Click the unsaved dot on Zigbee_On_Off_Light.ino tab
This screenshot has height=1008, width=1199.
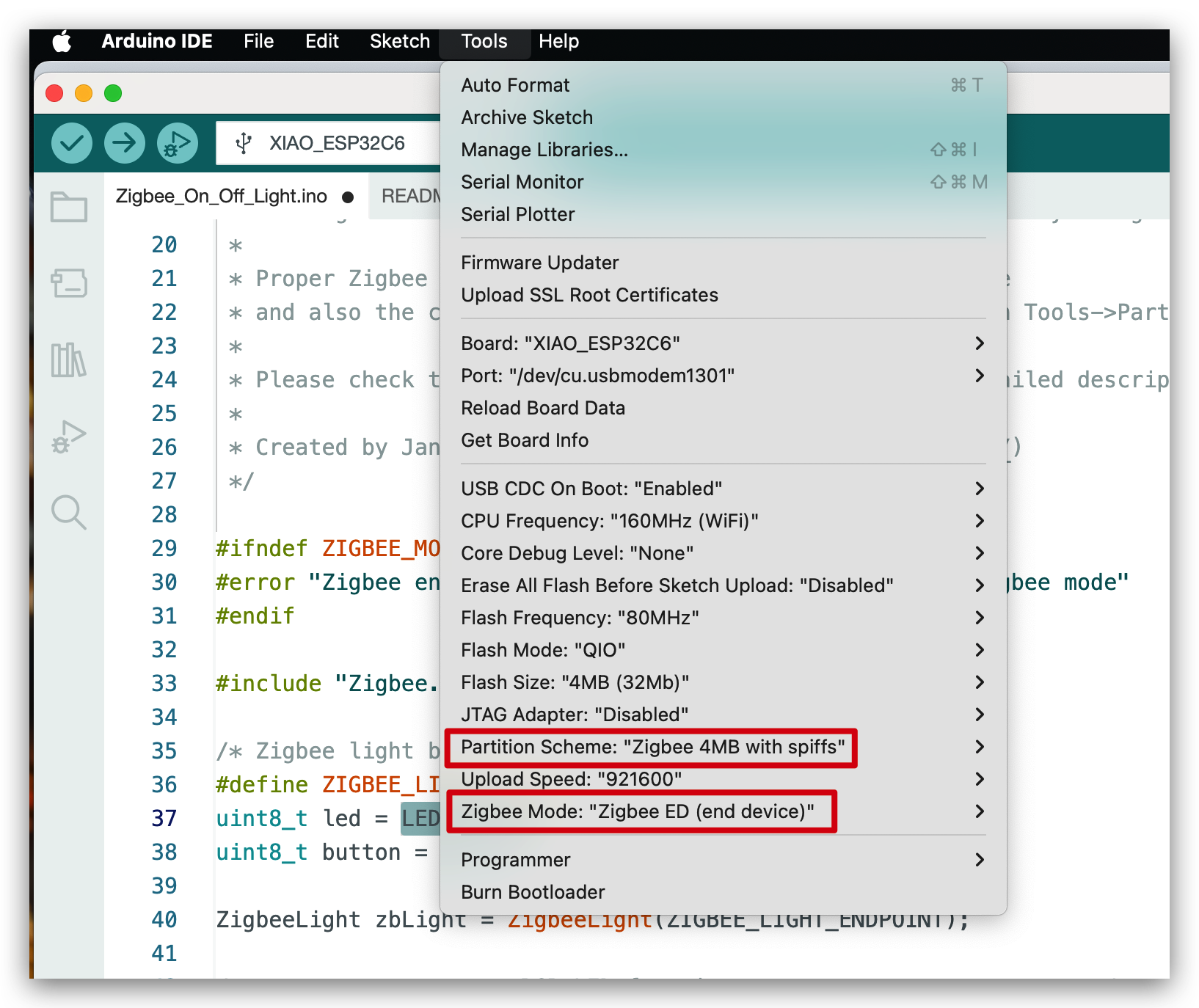click(348, 197)
